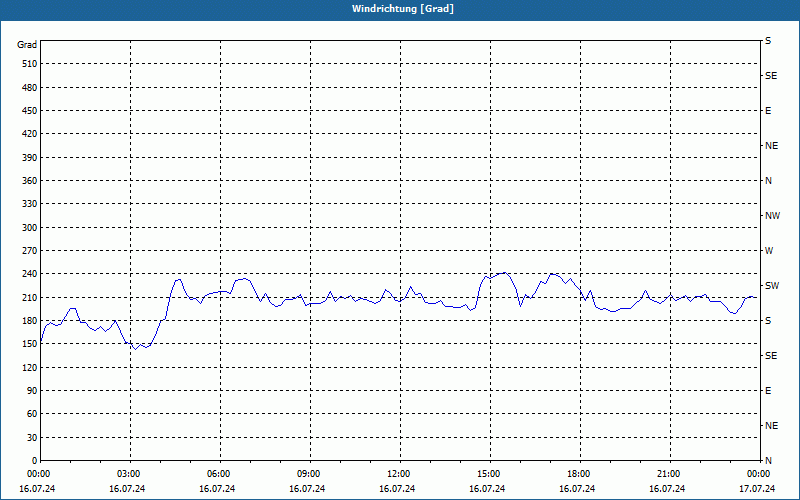Click the "Windrichtung [Grad]" chart title
Image resolution: width=800 pixels, height=500 pixels.
[x=403, y=9]
